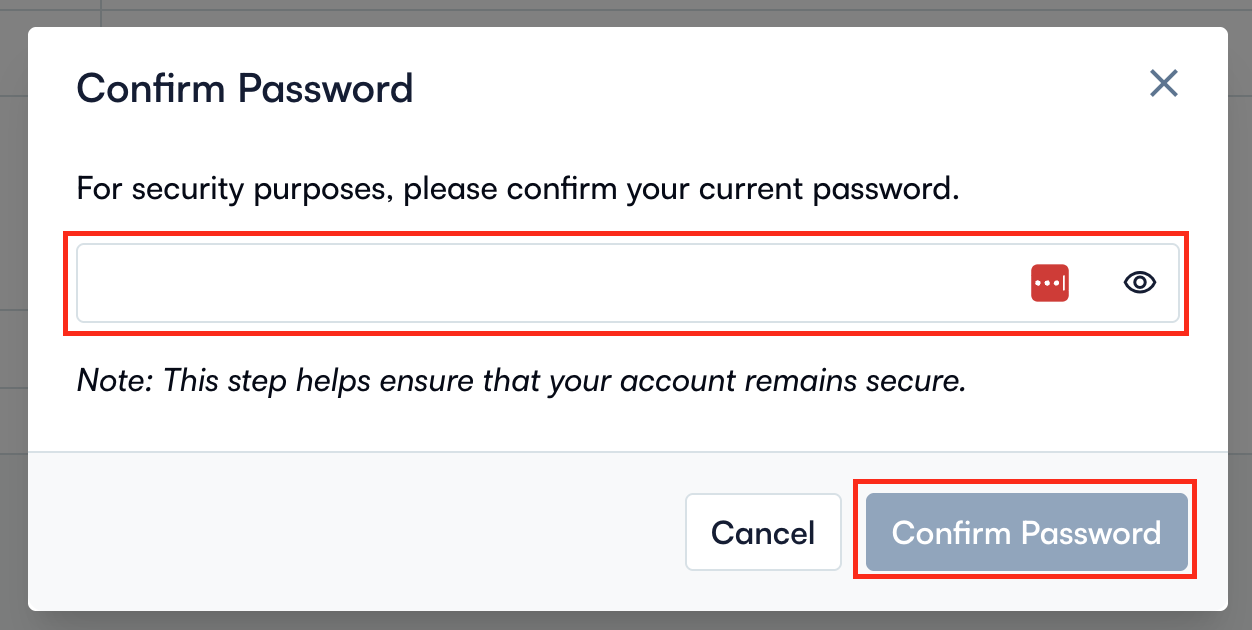Reveal typed password with the eye toggle
This screenshot has width=1252, height=630.
click(1139, 283)
